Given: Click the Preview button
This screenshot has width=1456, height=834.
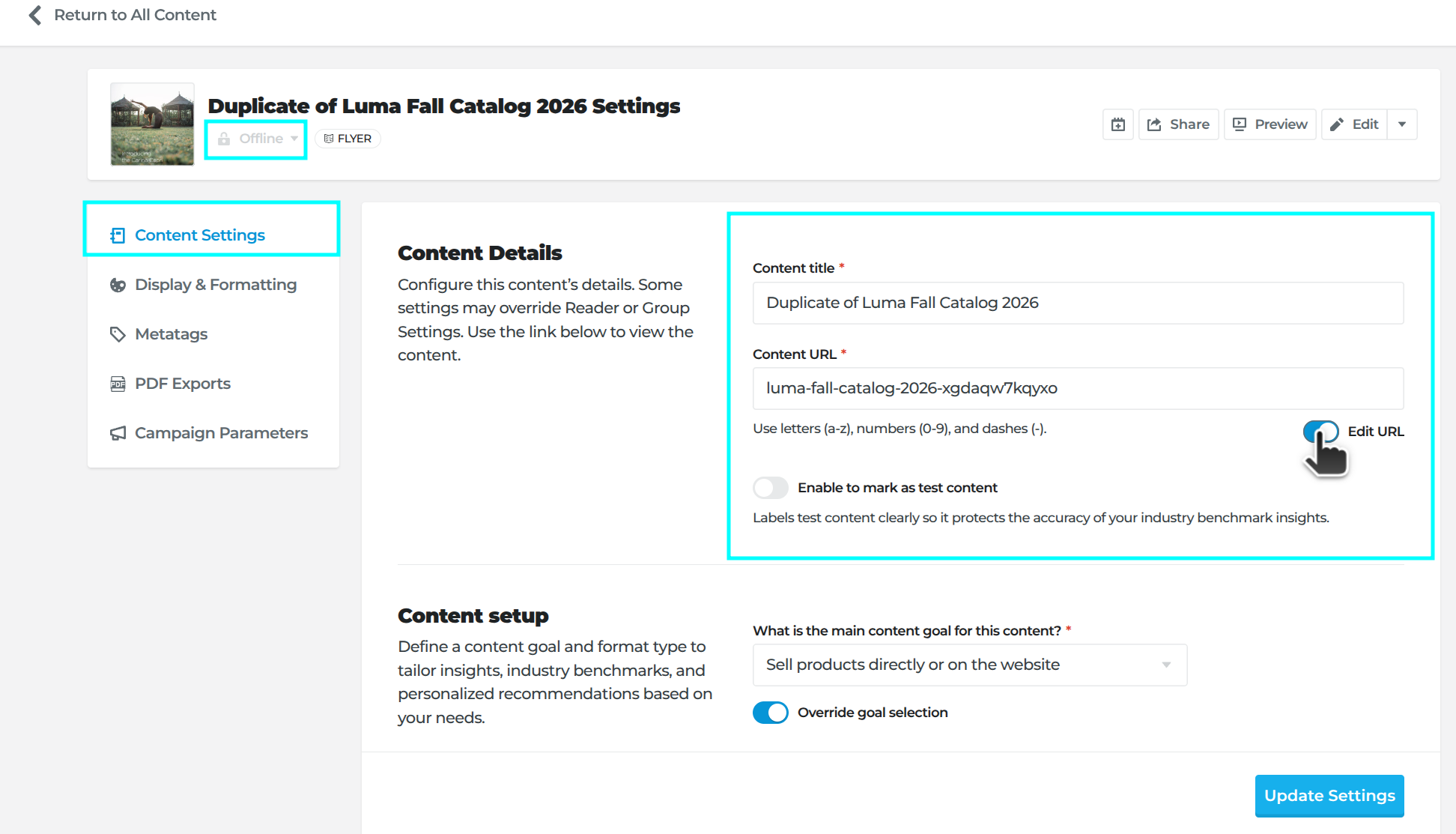Looking at the screenshot, I should [x=1270, y=124].
